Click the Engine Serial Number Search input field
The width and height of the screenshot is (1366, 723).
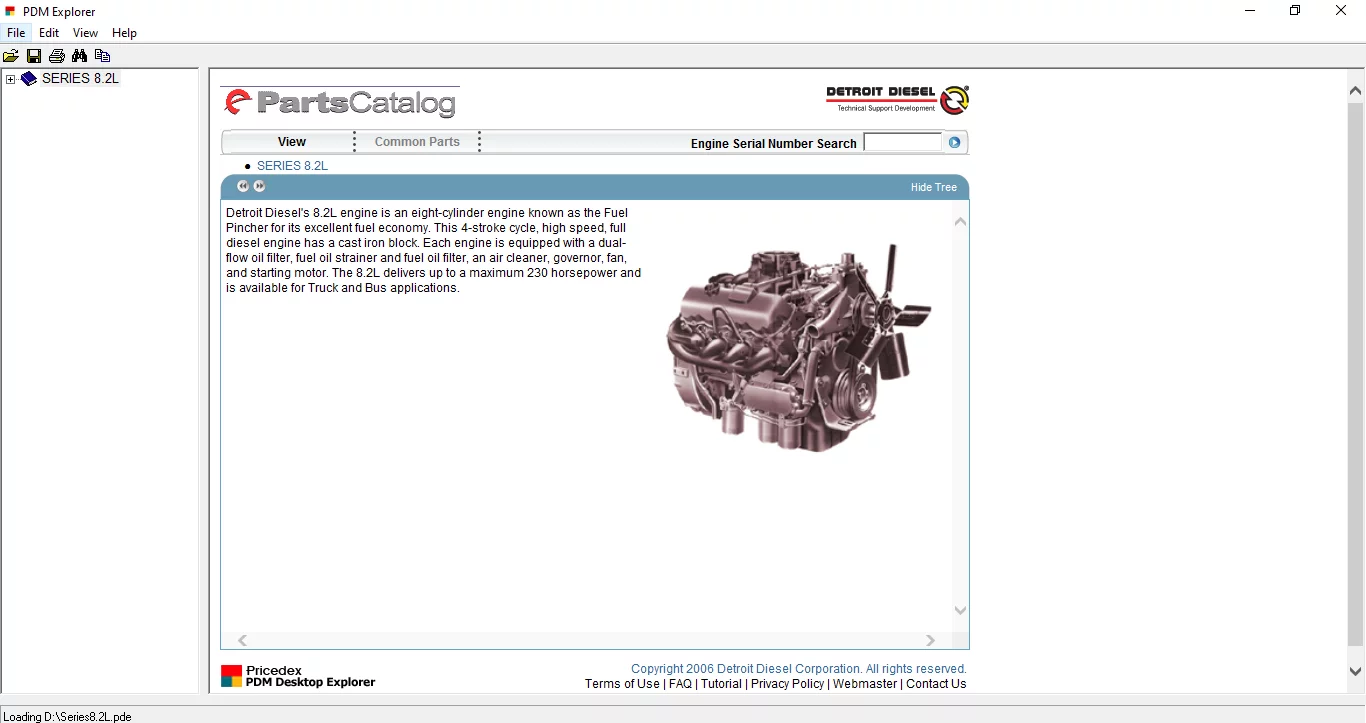point(901,142)
